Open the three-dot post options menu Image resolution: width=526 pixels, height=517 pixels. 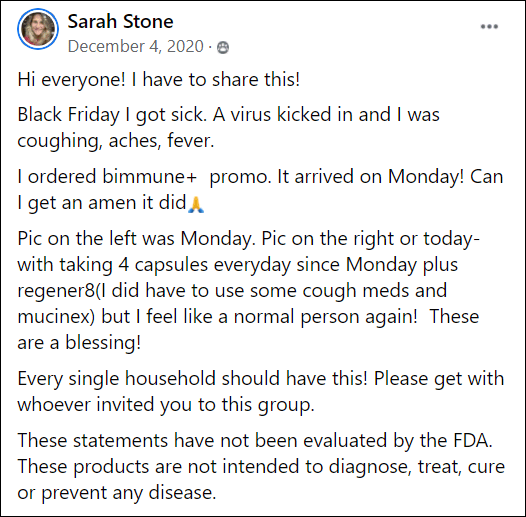tap(489, 27)
